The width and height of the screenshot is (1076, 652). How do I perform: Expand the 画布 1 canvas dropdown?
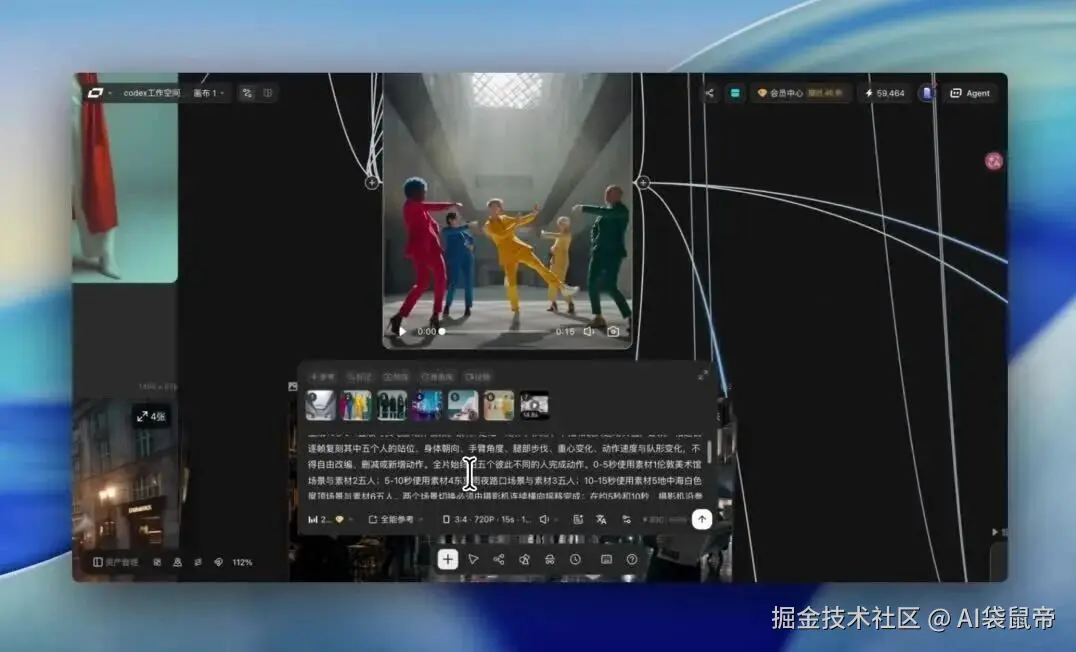tap(209, 93)
